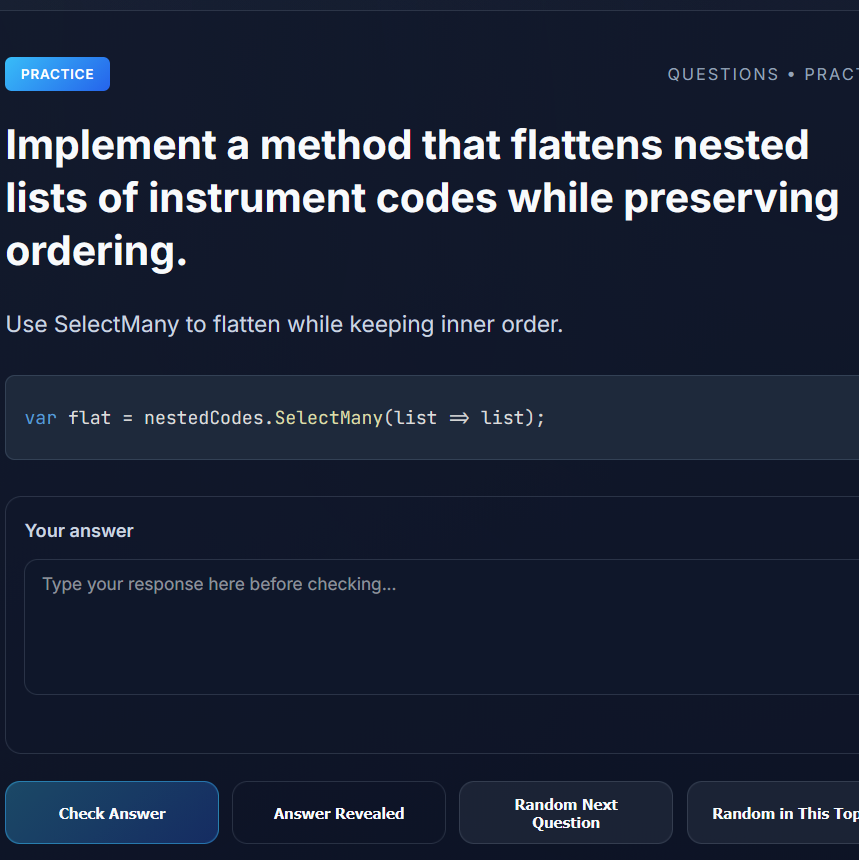Click the semicolon ending the code line
Image resolution: width=859 pixels, height=860 pixels.
coord(541,417)
